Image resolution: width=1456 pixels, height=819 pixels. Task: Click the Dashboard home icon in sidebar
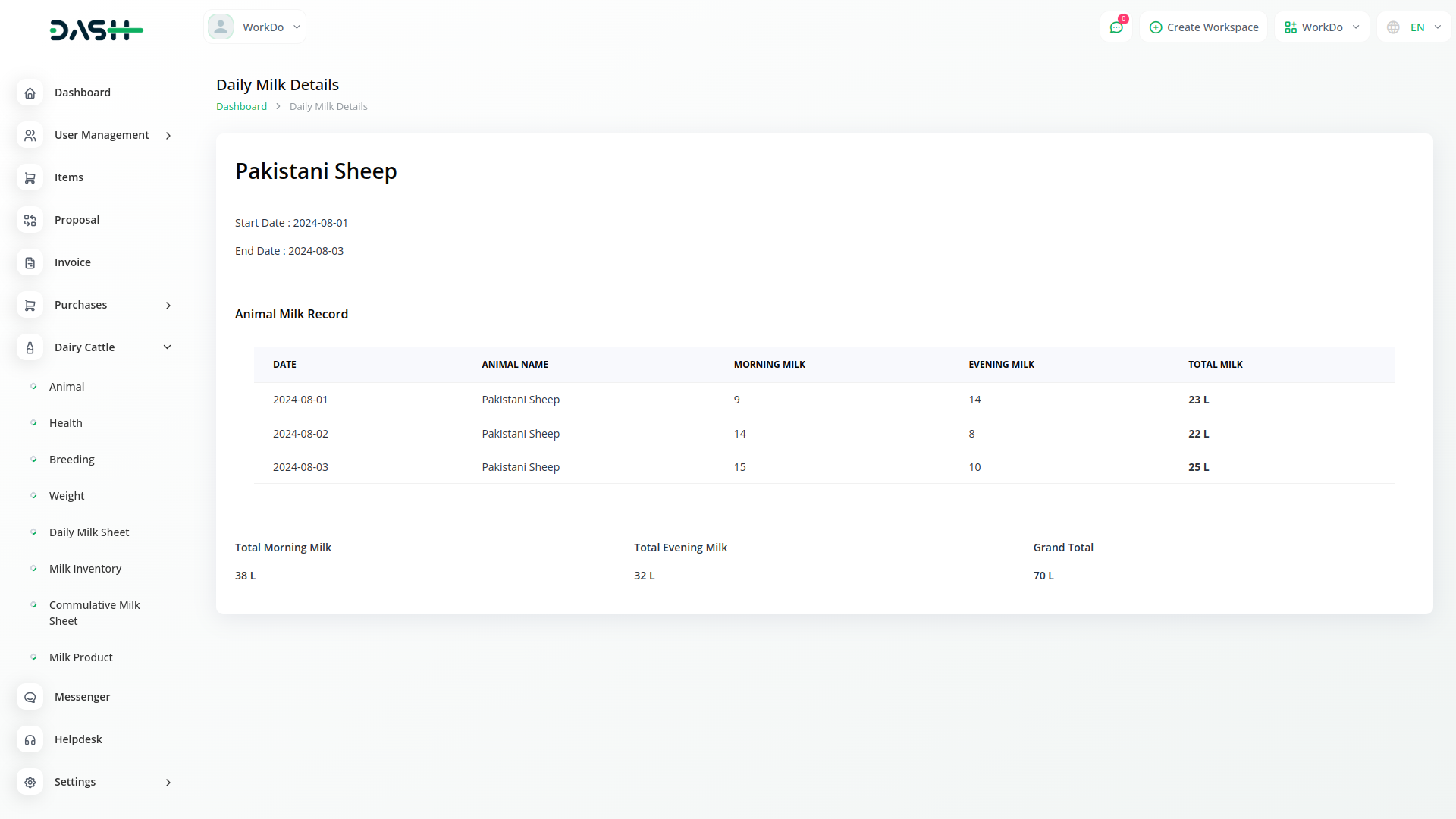30,93
